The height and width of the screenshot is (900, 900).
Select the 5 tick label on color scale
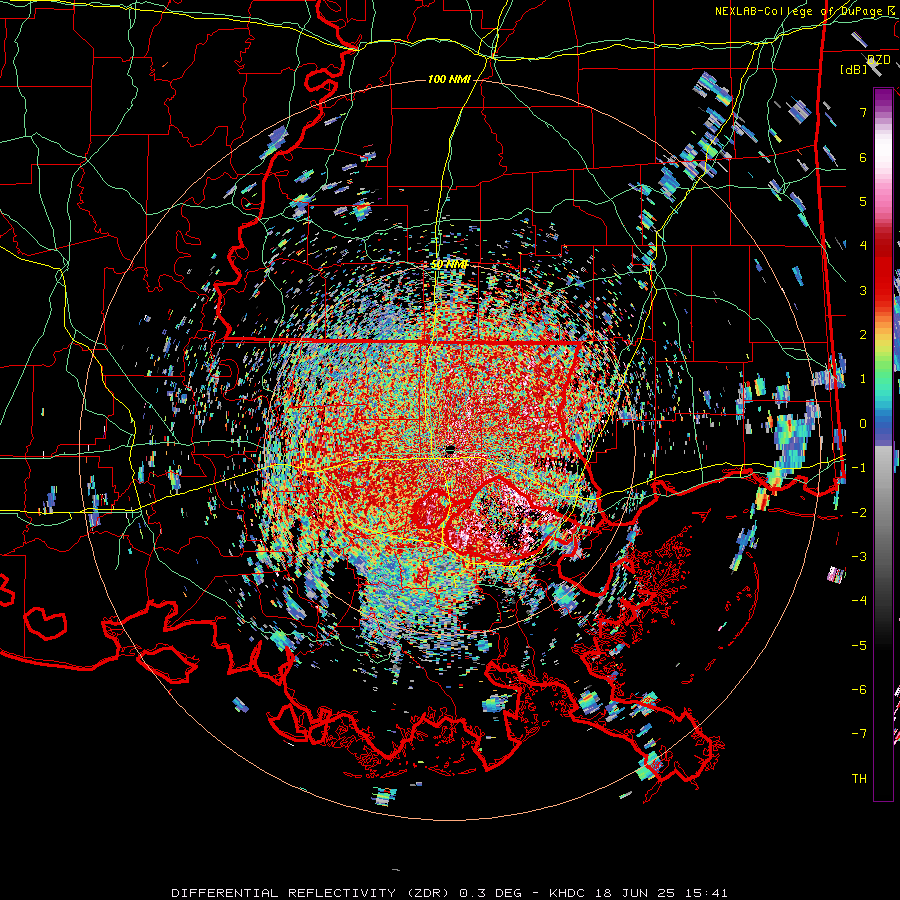(x=863, y=201)
